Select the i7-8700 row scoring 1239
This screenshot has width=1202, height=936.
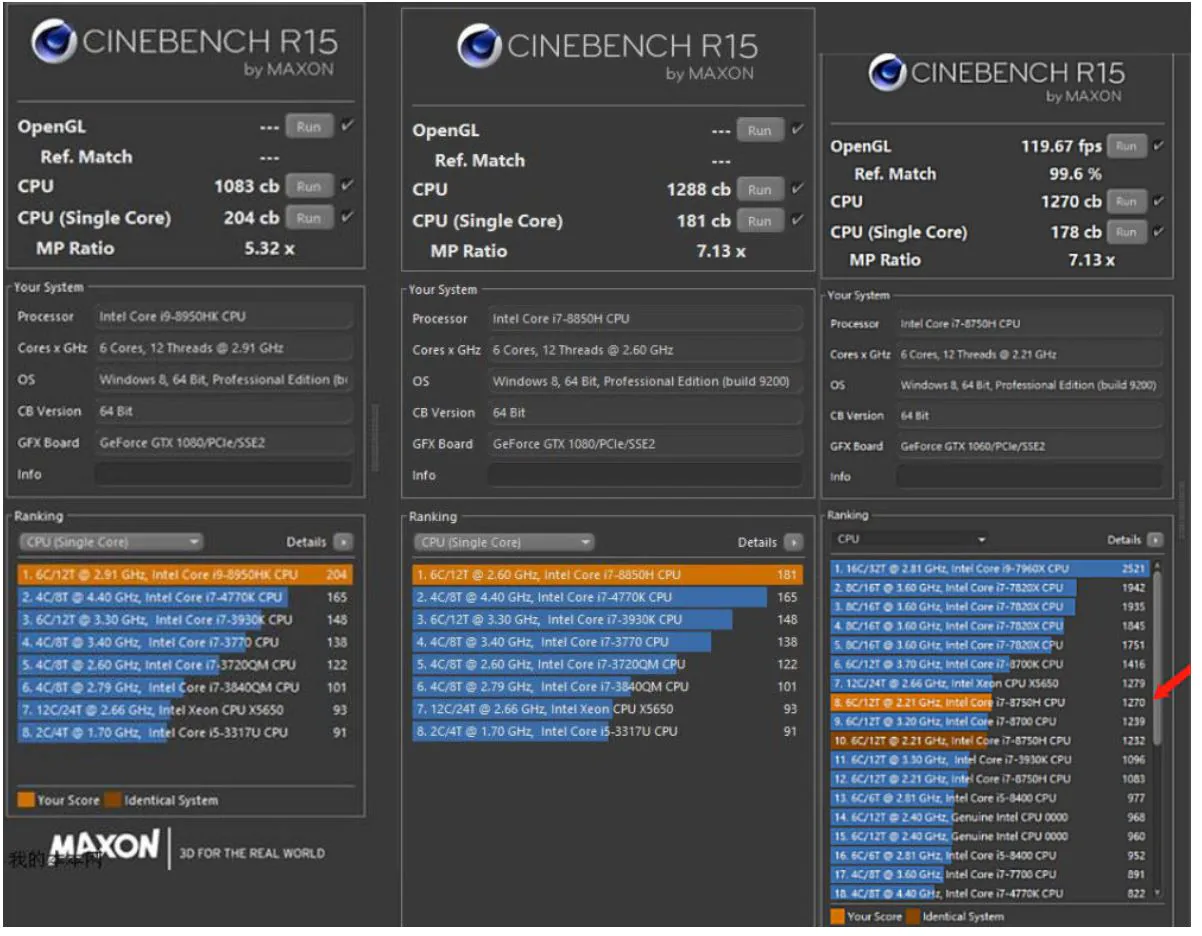[990, 721]
